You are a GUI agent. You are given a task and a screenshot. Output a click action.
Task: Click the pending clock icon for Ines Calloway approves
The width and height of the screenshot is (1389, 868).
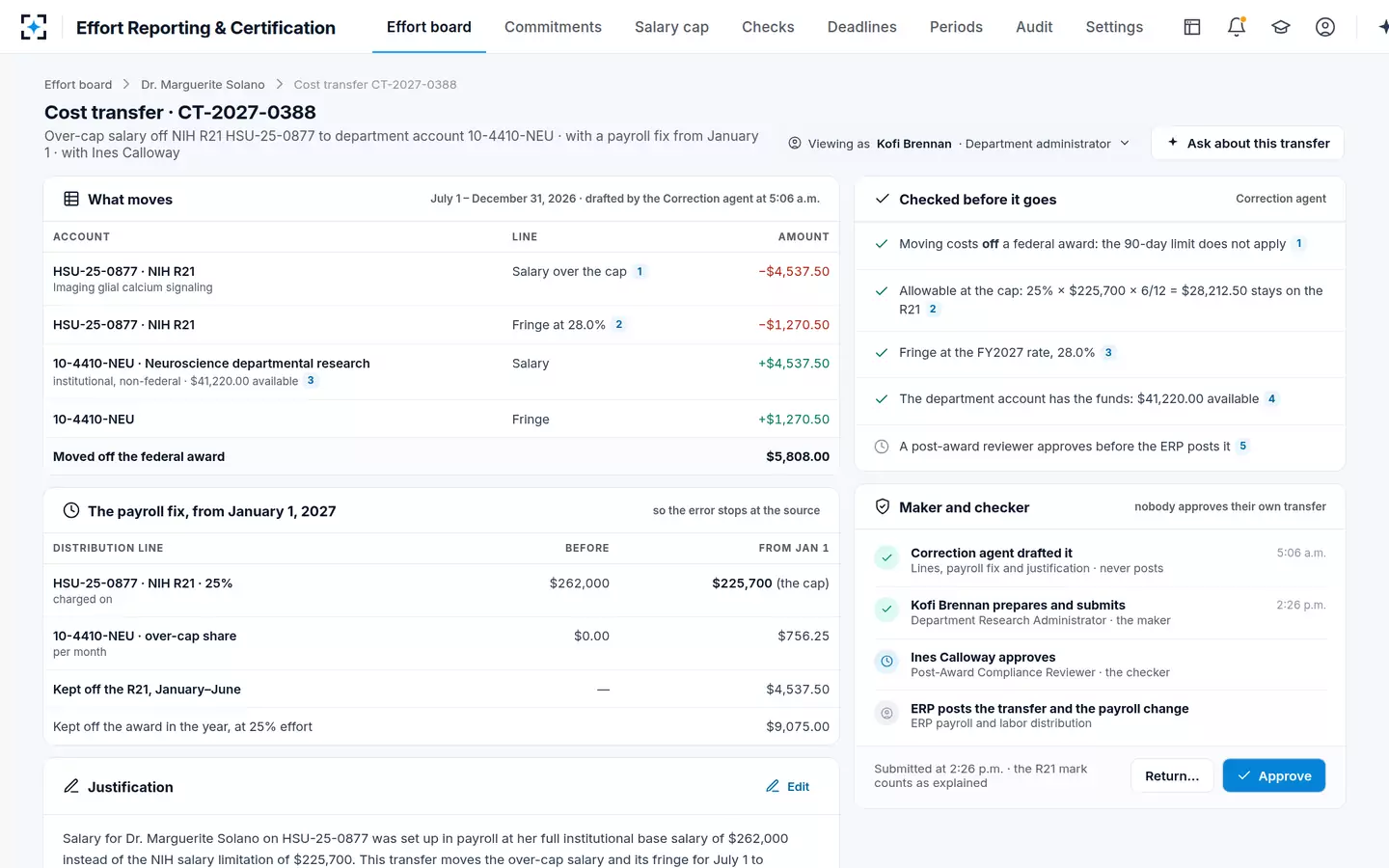click(886, 662)
